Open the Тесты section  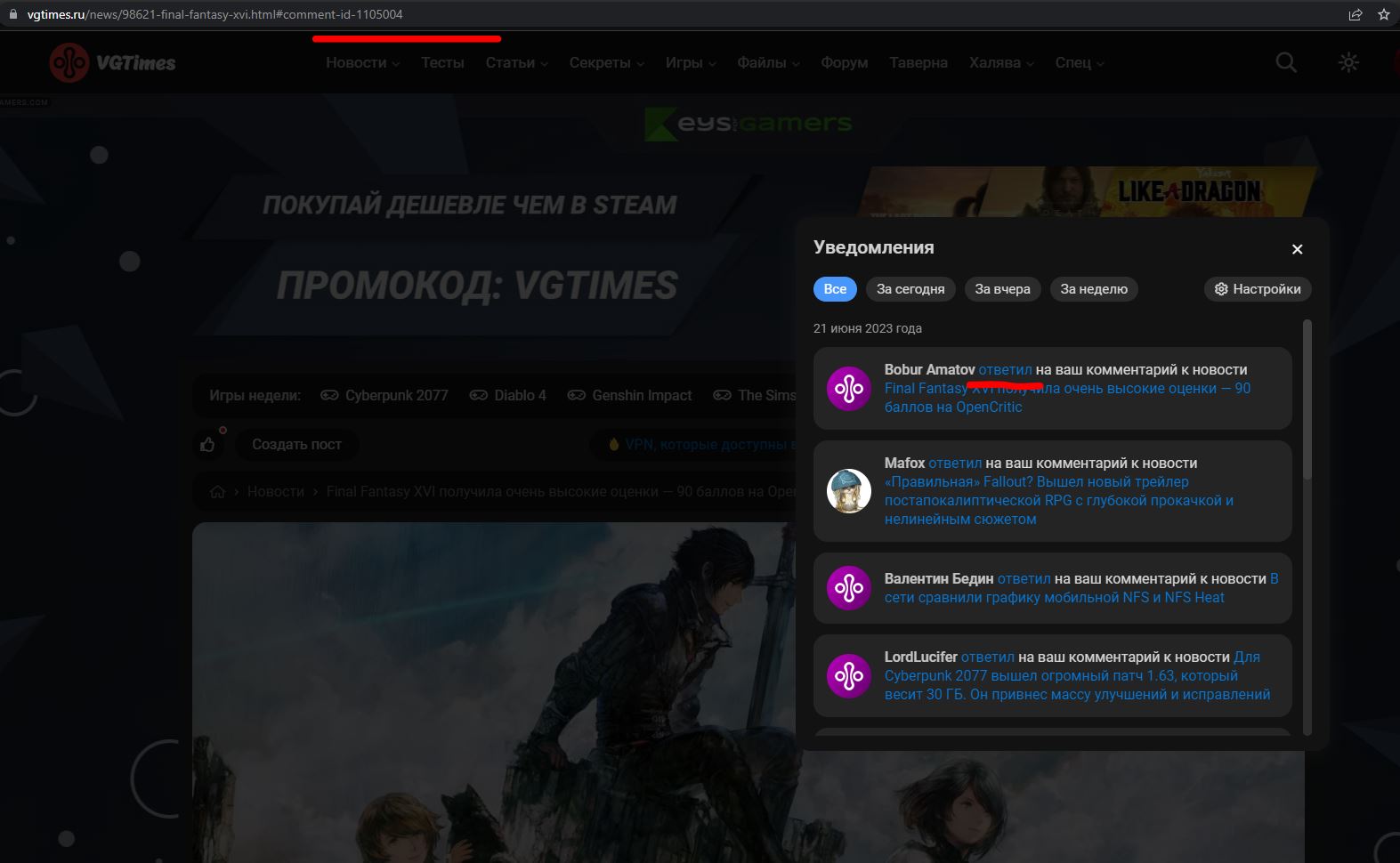[442, 62]
